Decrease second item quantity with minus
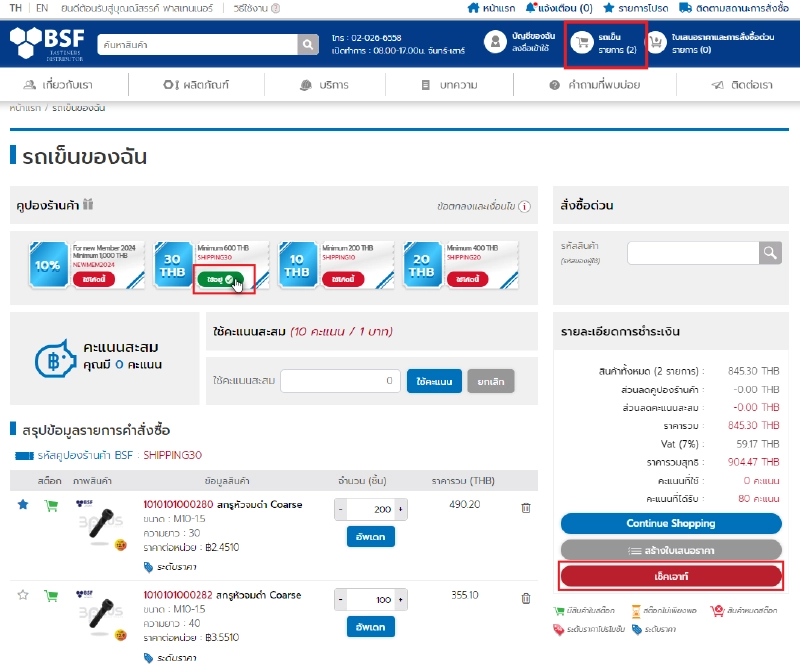This screenshot has width=800, height=669. [340, 600]
